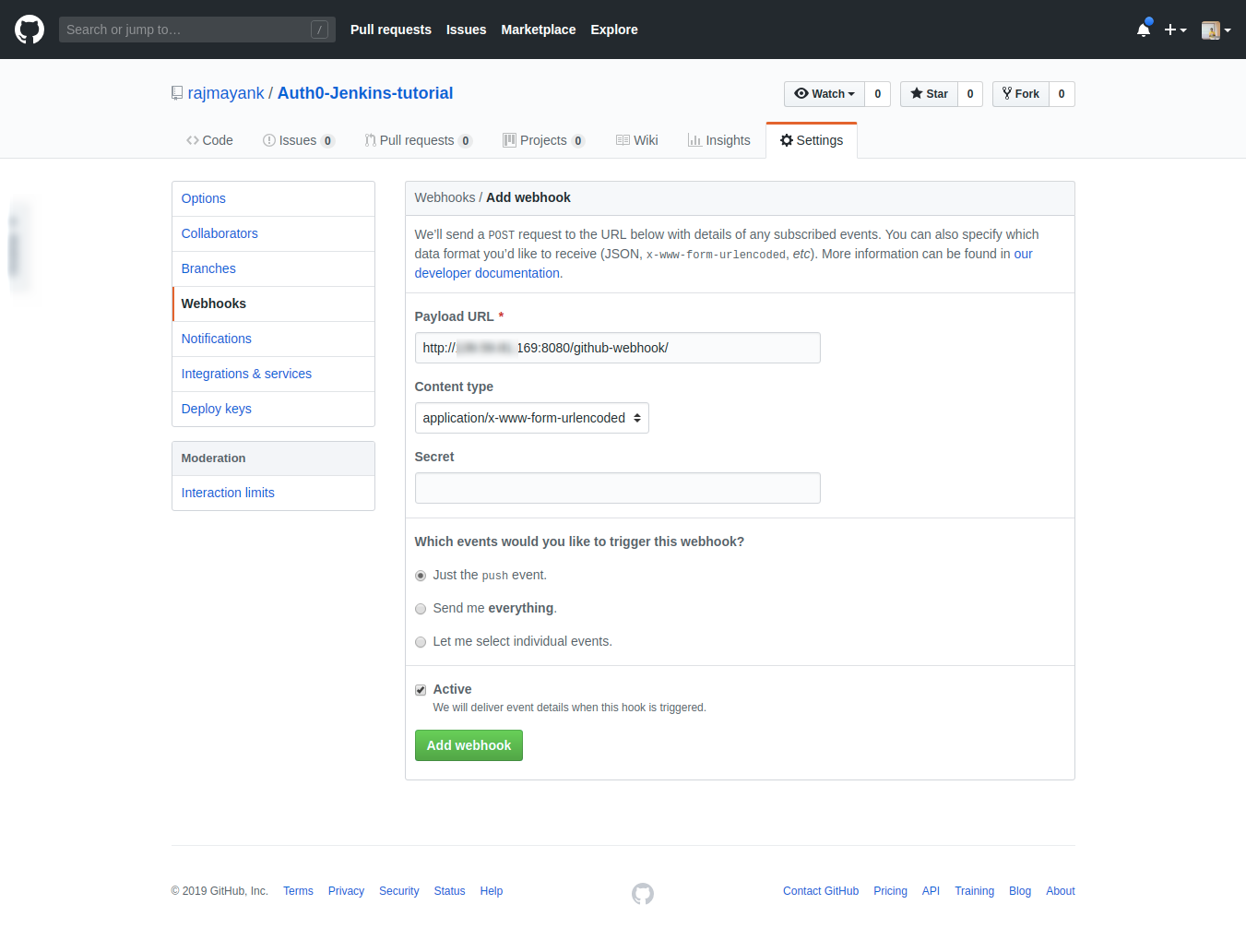Click the Settings tab
1246x952 pixels.
812,140
